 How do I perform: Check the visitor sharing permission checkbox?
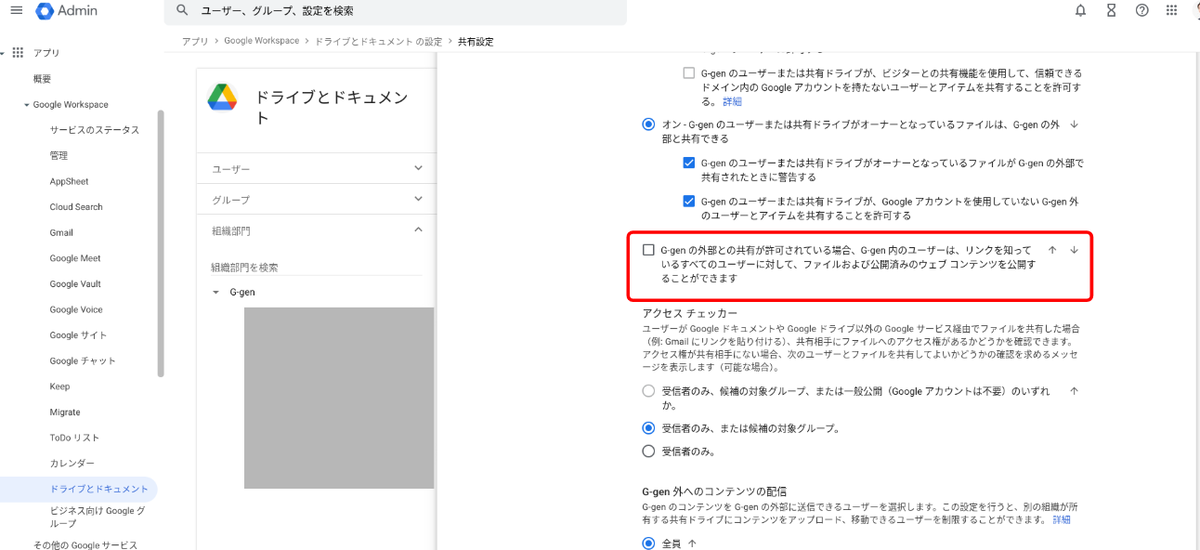tap(688, 73)
